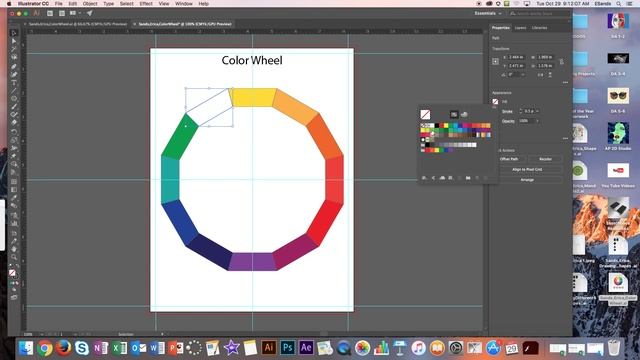Select the Zoom magnifier tool
The width and height of the screenshot is (640, 360).
tap(14, 257)
